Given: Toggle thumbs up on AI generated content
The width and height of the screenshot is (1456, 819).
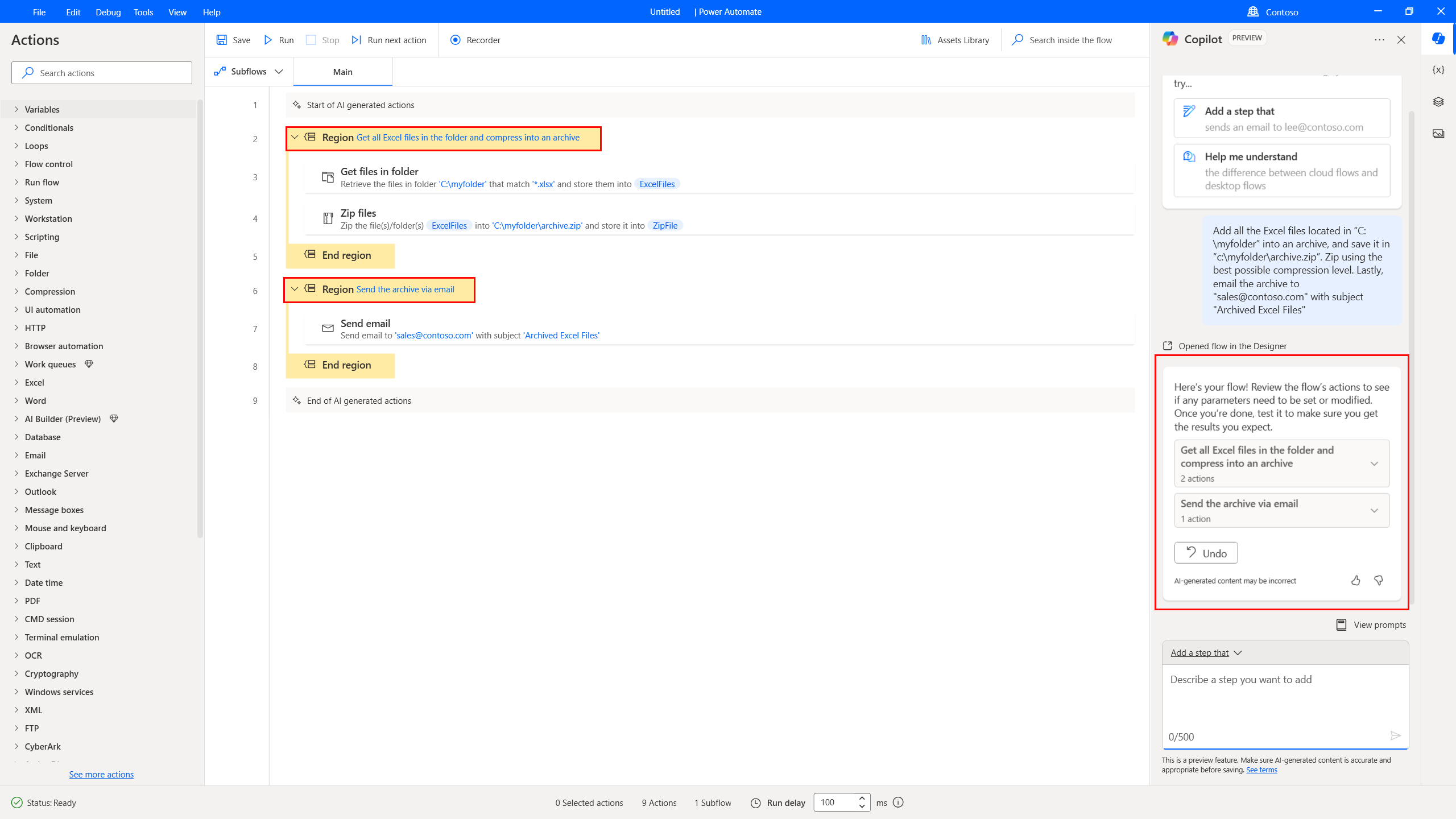Looking at the screenshot, I should (x=1356, y=580).
